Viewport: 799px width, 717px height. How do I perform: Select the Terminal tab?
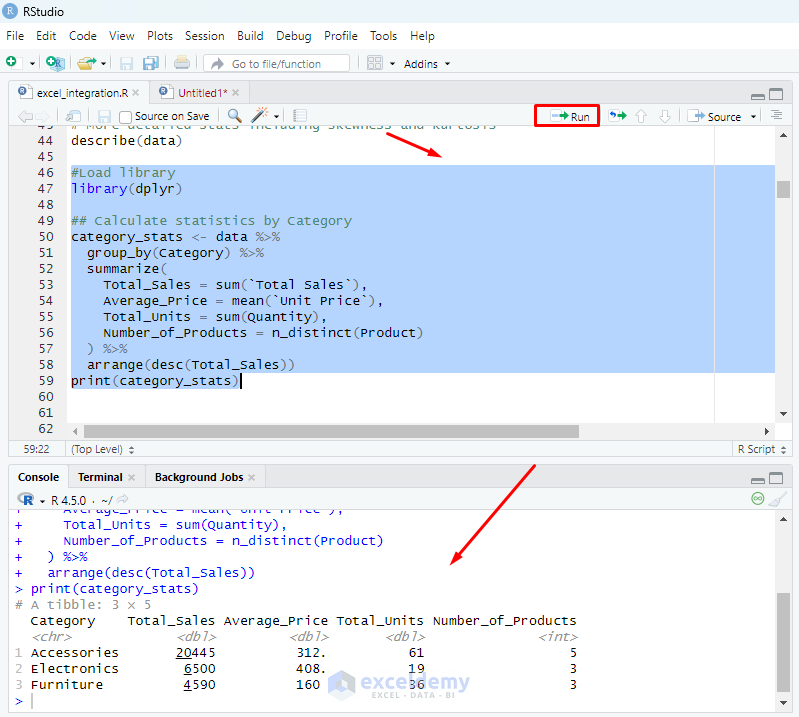point(100,477)
